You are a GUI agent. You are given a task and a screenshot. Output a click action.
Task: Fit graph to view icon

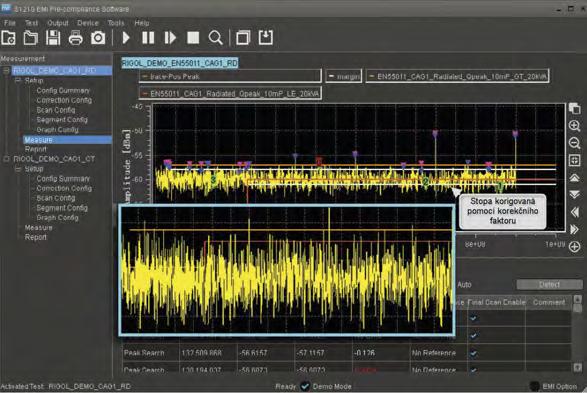(x=575, y=160)
